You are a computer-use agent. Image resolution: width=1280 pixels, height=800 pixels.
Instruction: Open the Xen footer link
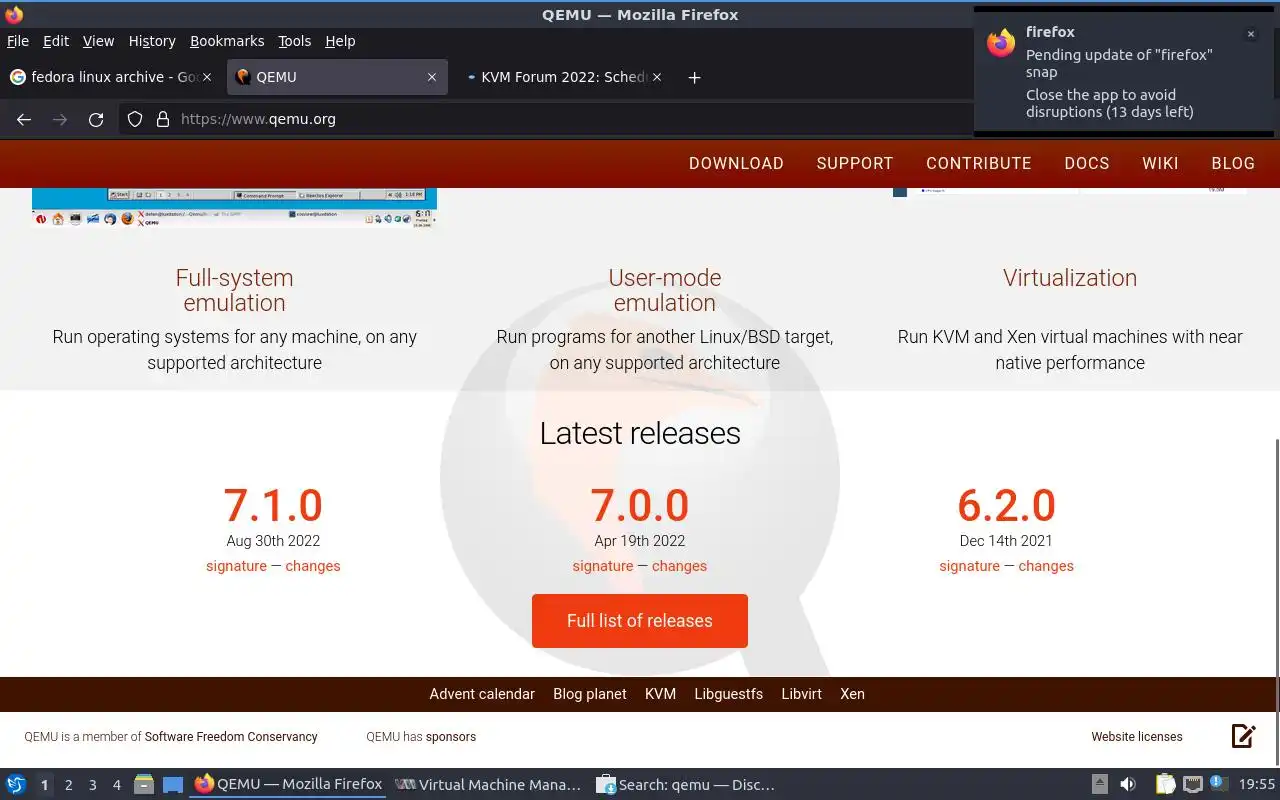(x=852, y=694)
